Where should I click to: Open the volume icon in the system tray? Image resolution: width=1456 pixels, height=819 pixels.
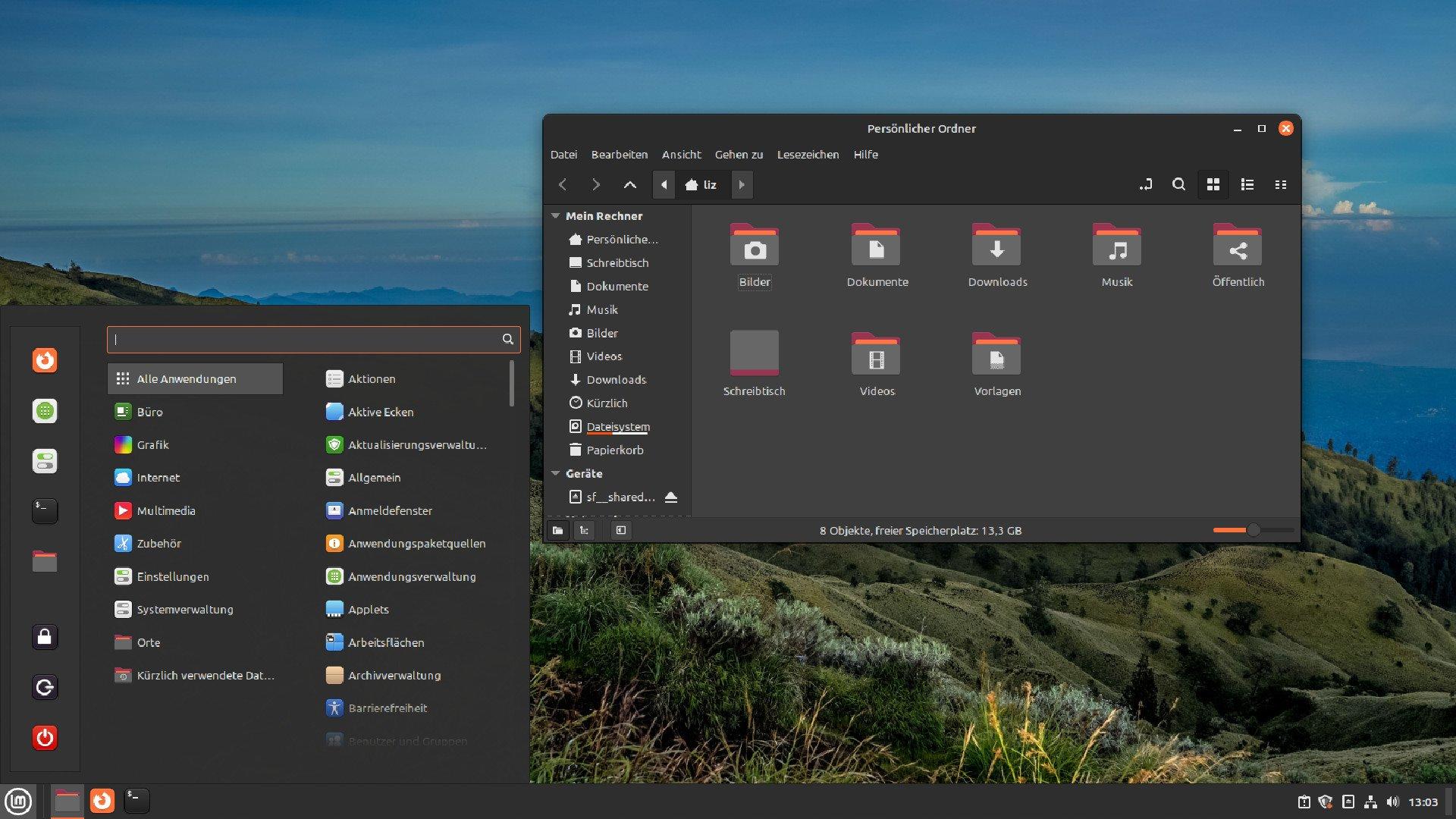pyautogui.click(x=1392, y=800)
